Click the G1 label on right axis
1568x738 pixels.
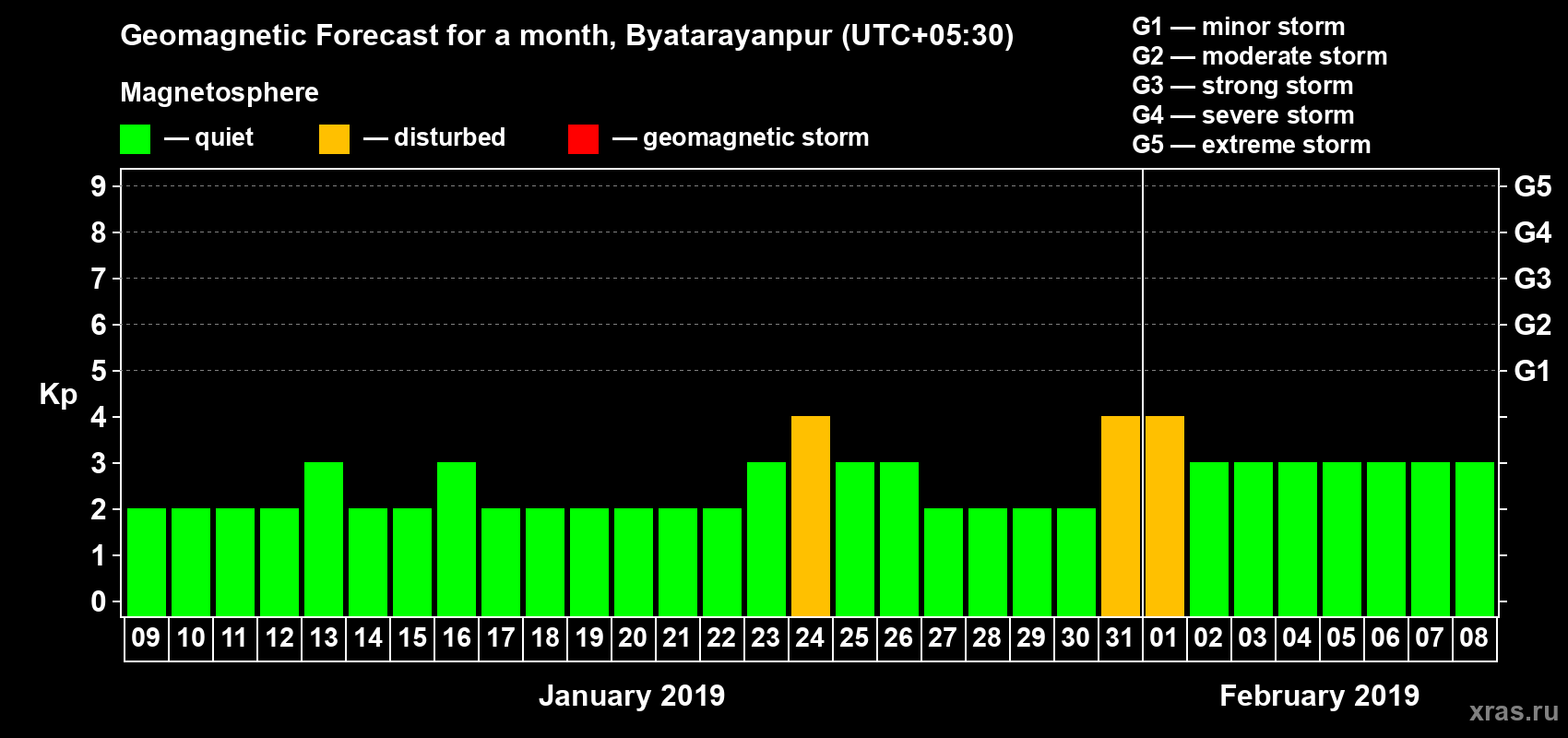point(1533,371)
